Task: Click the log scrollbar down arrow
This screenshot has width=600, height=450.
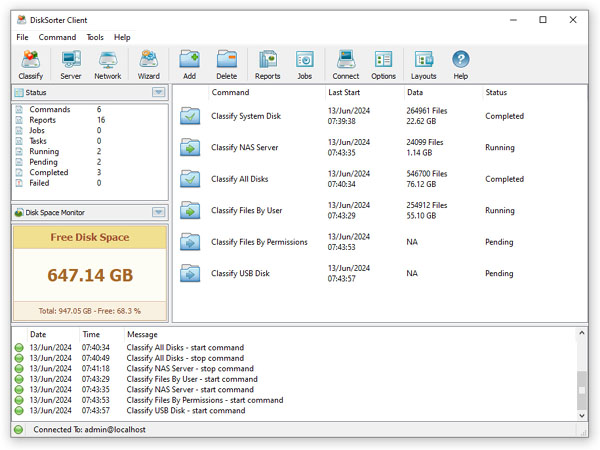Action: [x=582, y=416]
